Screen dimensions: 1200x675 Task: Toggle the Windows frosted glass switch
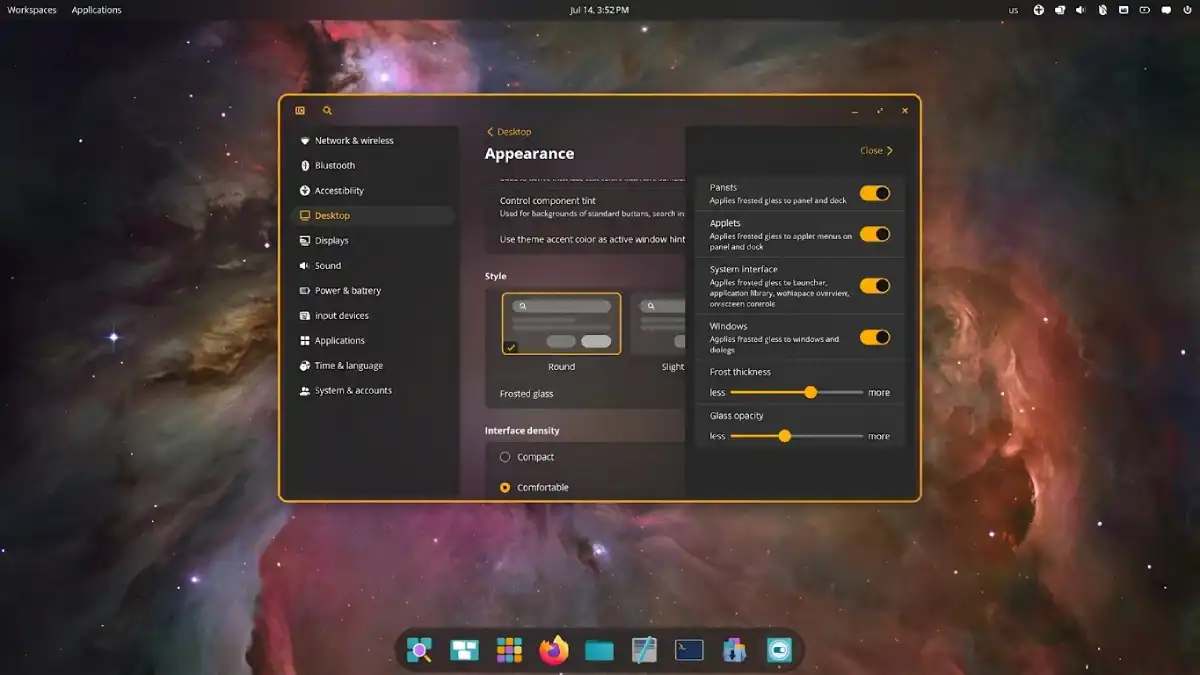point(875,337)
